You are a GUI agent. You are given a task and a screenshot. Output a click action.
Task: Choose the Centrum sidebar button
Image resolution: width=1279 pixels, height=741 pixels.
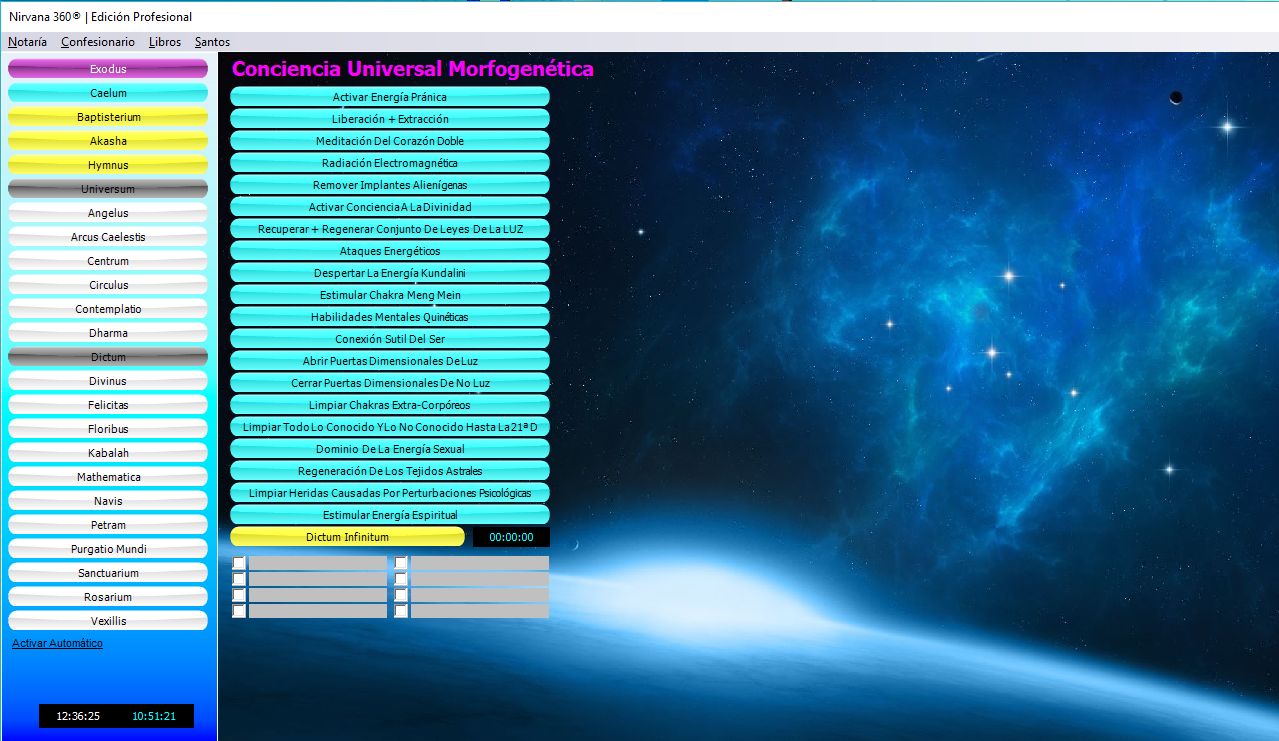coord(108,261)
